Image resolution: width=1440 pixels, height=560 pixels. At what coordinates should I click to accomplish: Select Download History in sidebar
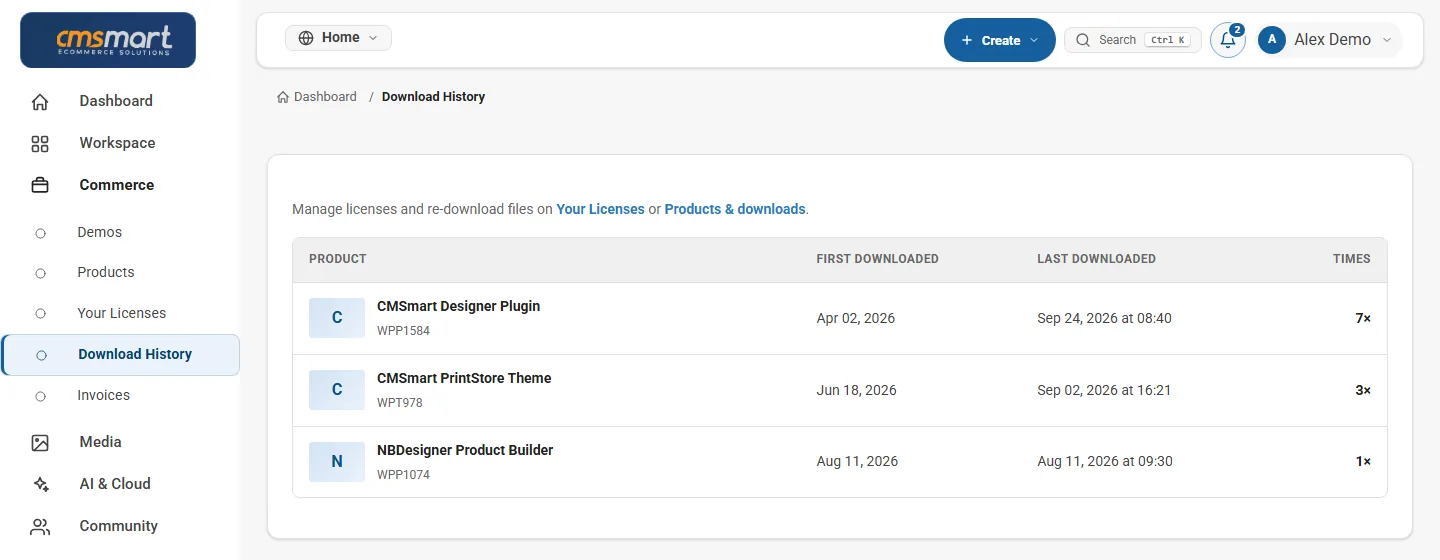pos(121,355)
